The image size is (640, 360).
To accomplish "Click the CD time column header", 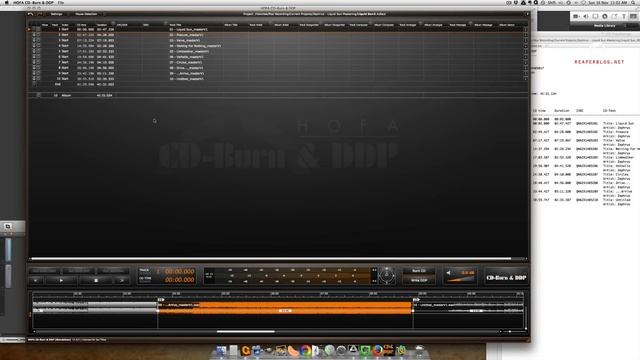I will pos(82,25).
